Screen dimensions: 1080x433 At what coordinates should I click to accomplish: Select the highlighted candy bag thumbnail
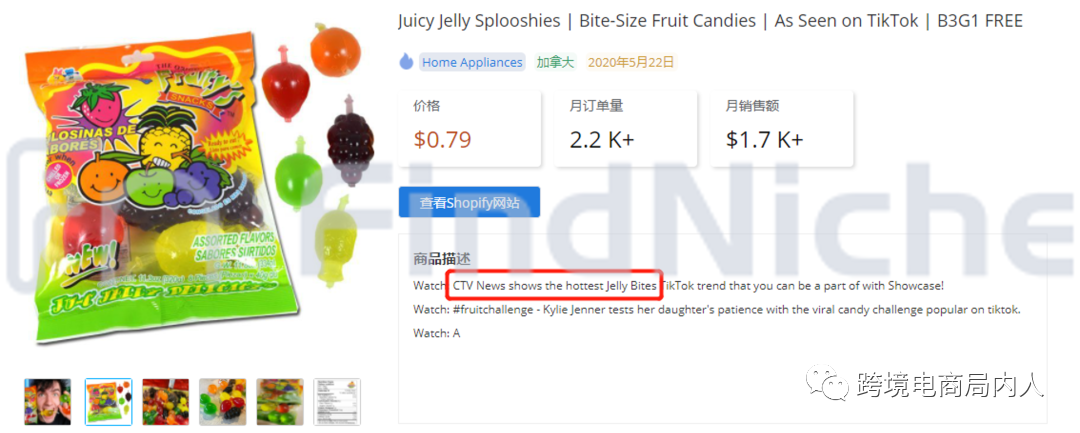coord(108,401)
